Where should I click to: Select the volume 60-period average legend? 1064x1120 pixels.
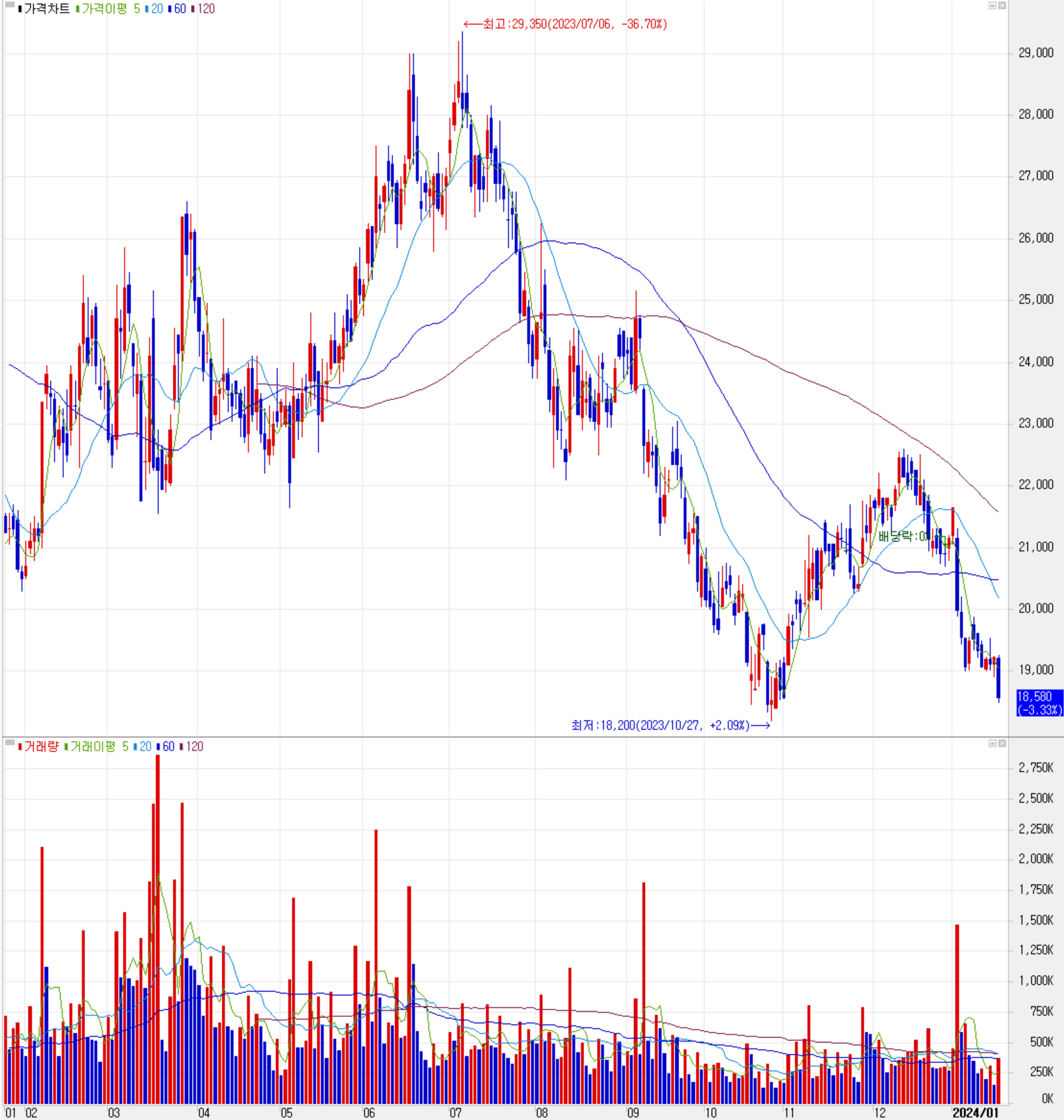(166, 746)
